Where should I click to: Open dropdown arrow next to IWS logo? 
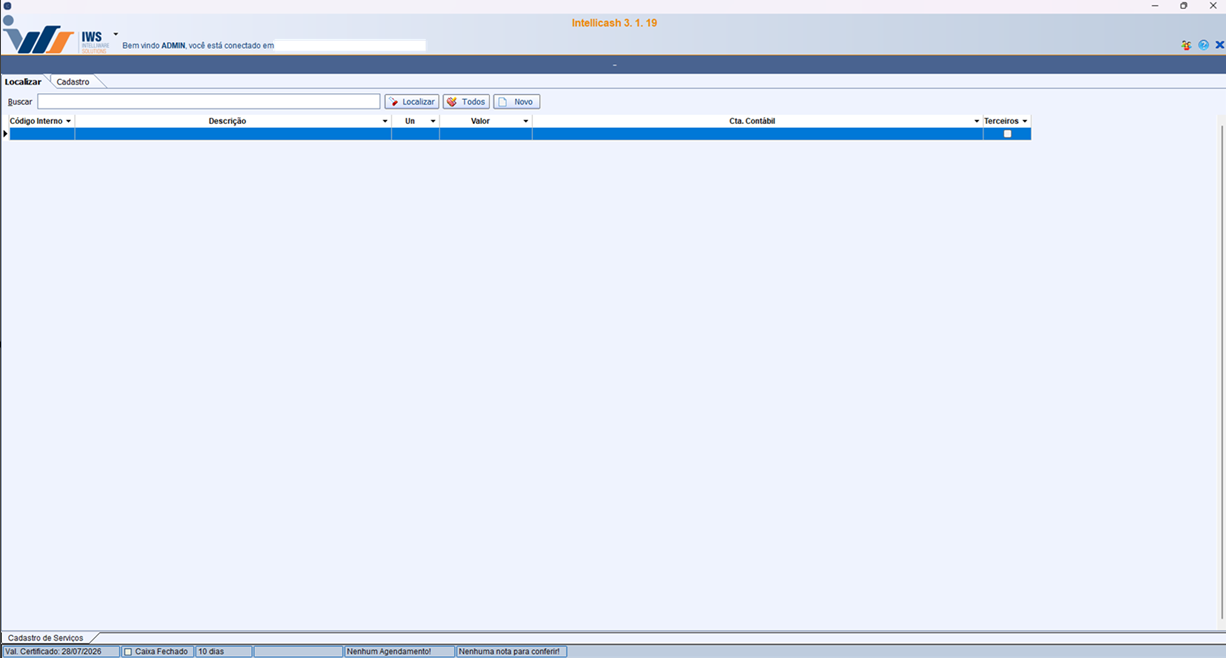115,34
